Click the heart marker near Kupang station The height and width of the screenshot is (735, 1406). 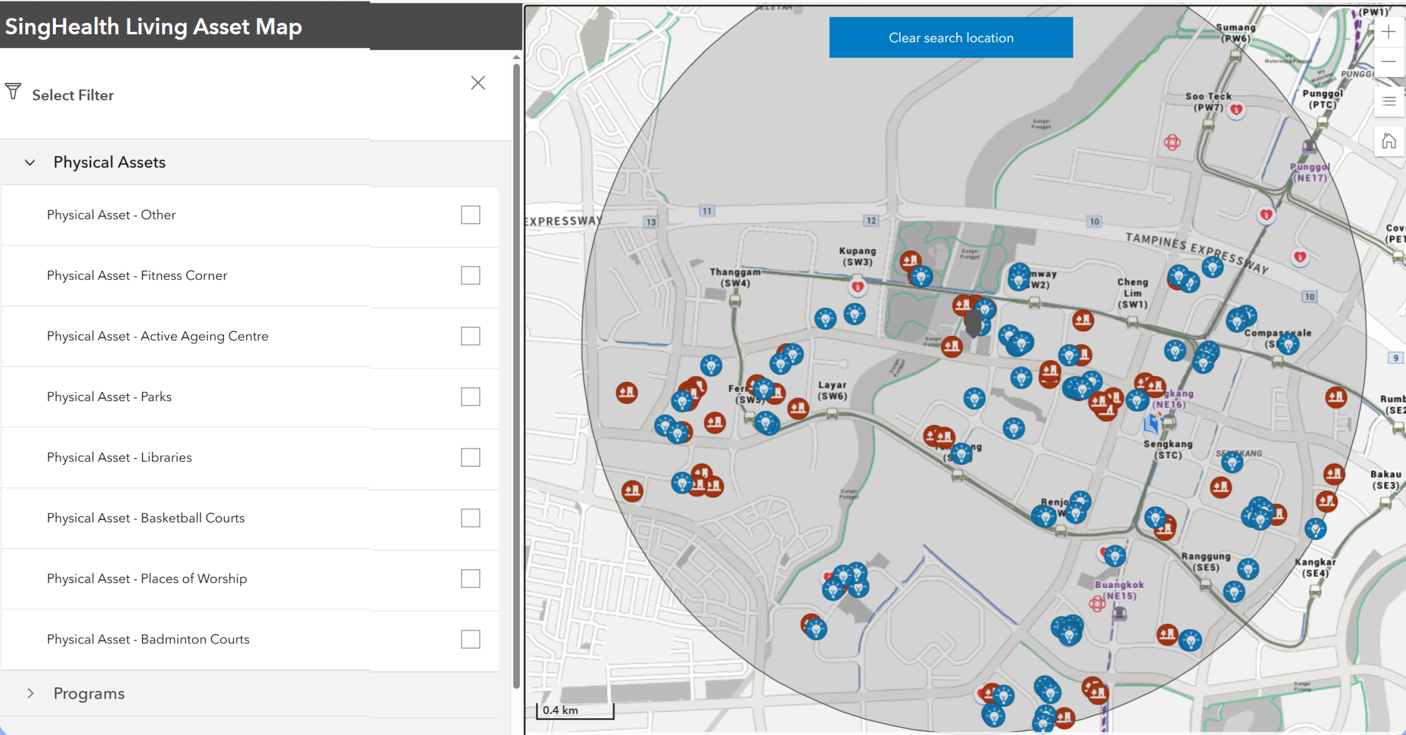[857, 287]
